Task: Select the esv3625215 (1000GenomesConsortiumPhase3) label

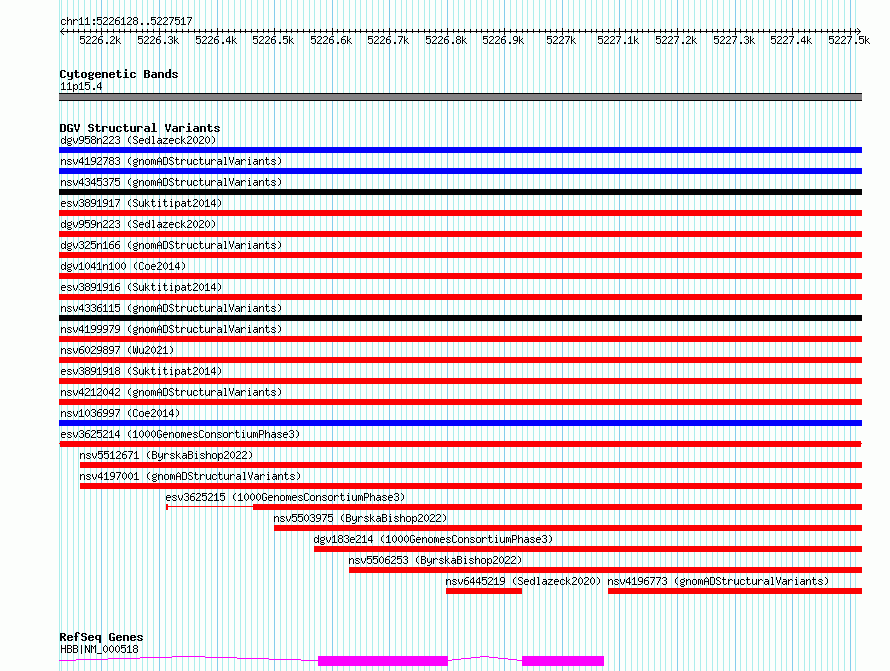Action: point(285,497)
